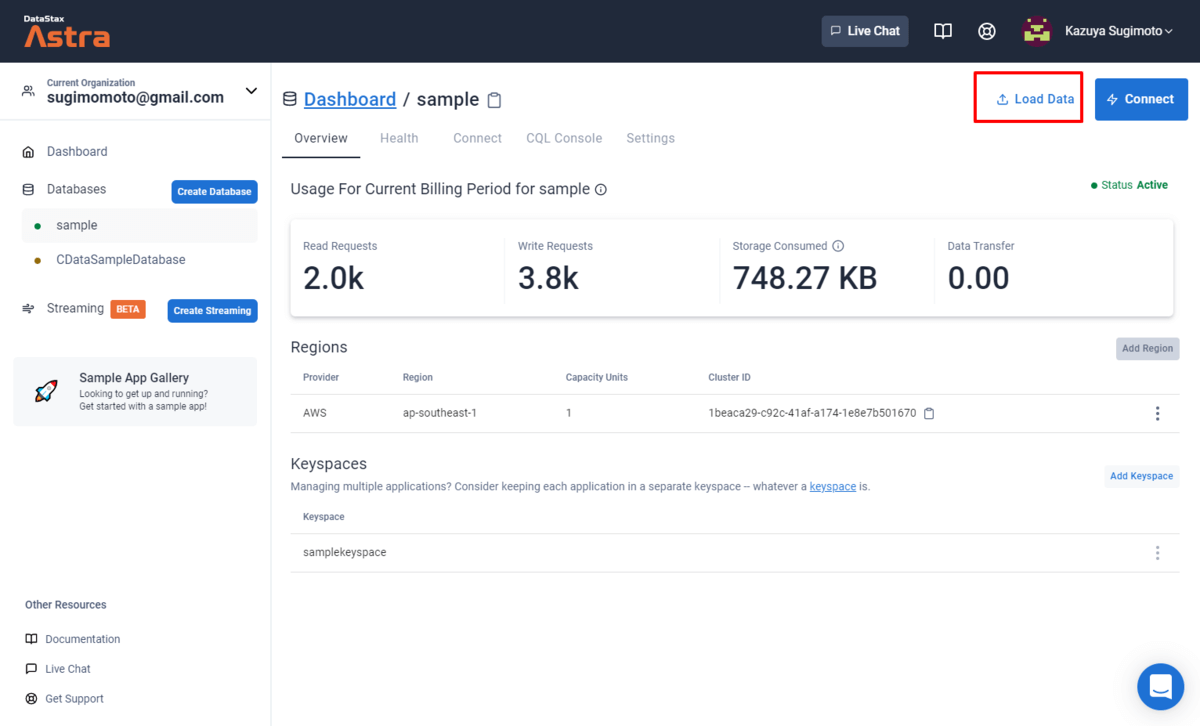
Task: Click the Status Active indicator
Action: (1129, 185)
